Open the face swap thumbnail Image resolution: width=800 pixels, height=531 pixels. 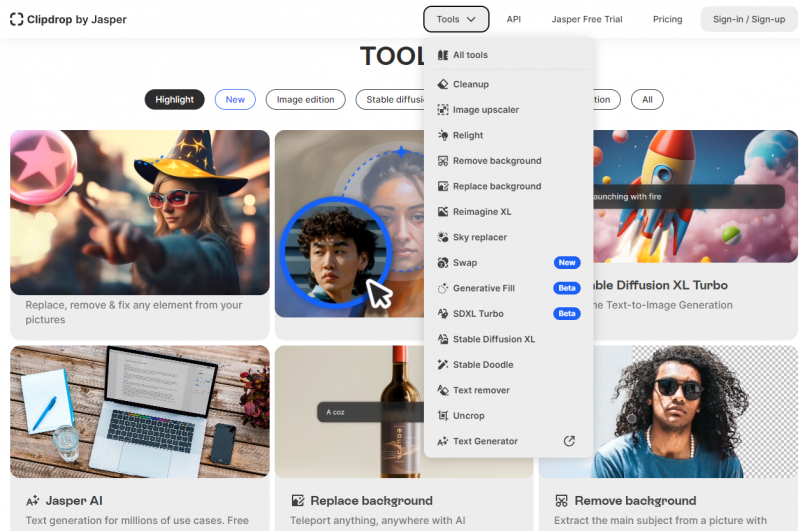(x=349, y=223)
